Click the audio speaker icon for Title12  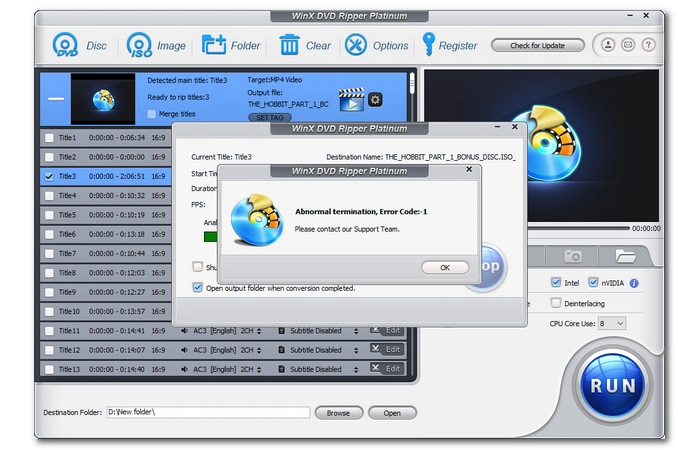click(184, 350)
